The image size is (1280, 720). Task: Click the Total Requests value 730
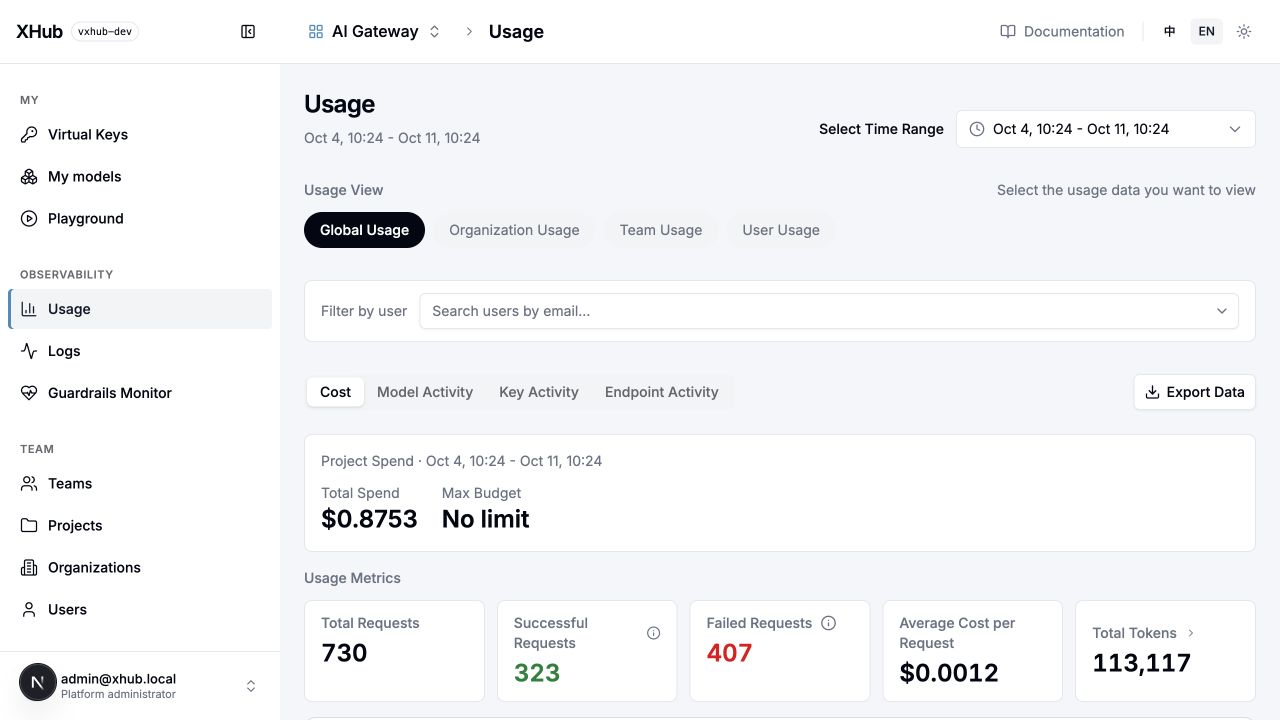click(x=344, y=653)
